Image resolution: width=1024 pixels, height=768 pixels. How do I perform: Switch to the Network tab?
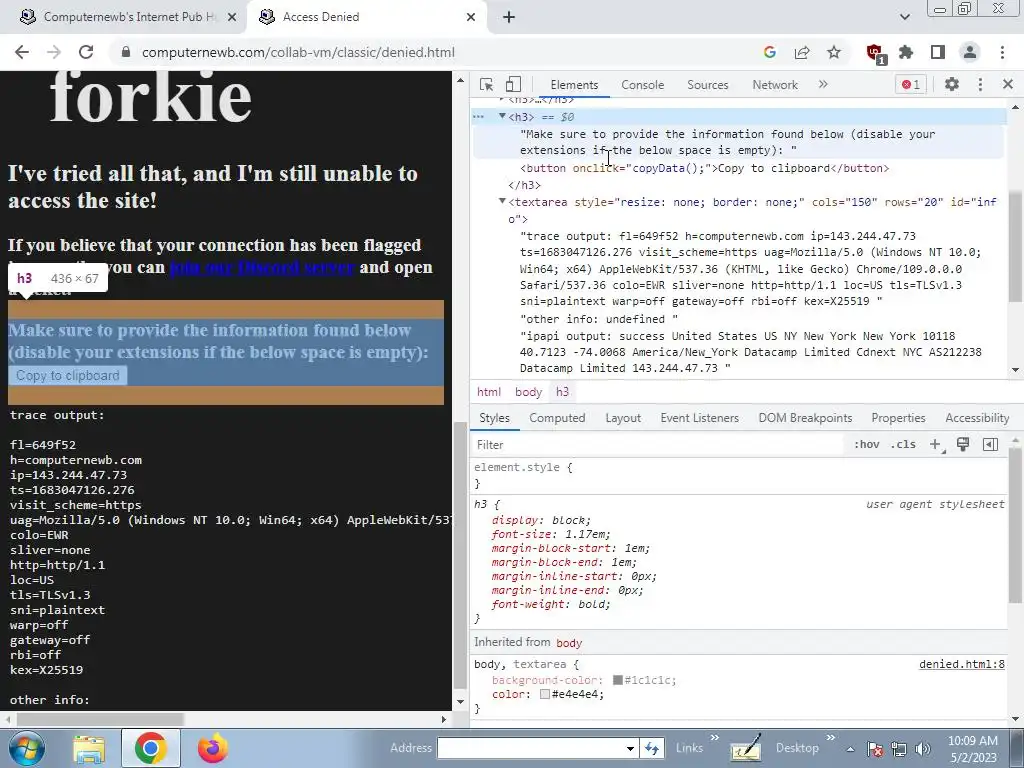click(x=775, y=85)
